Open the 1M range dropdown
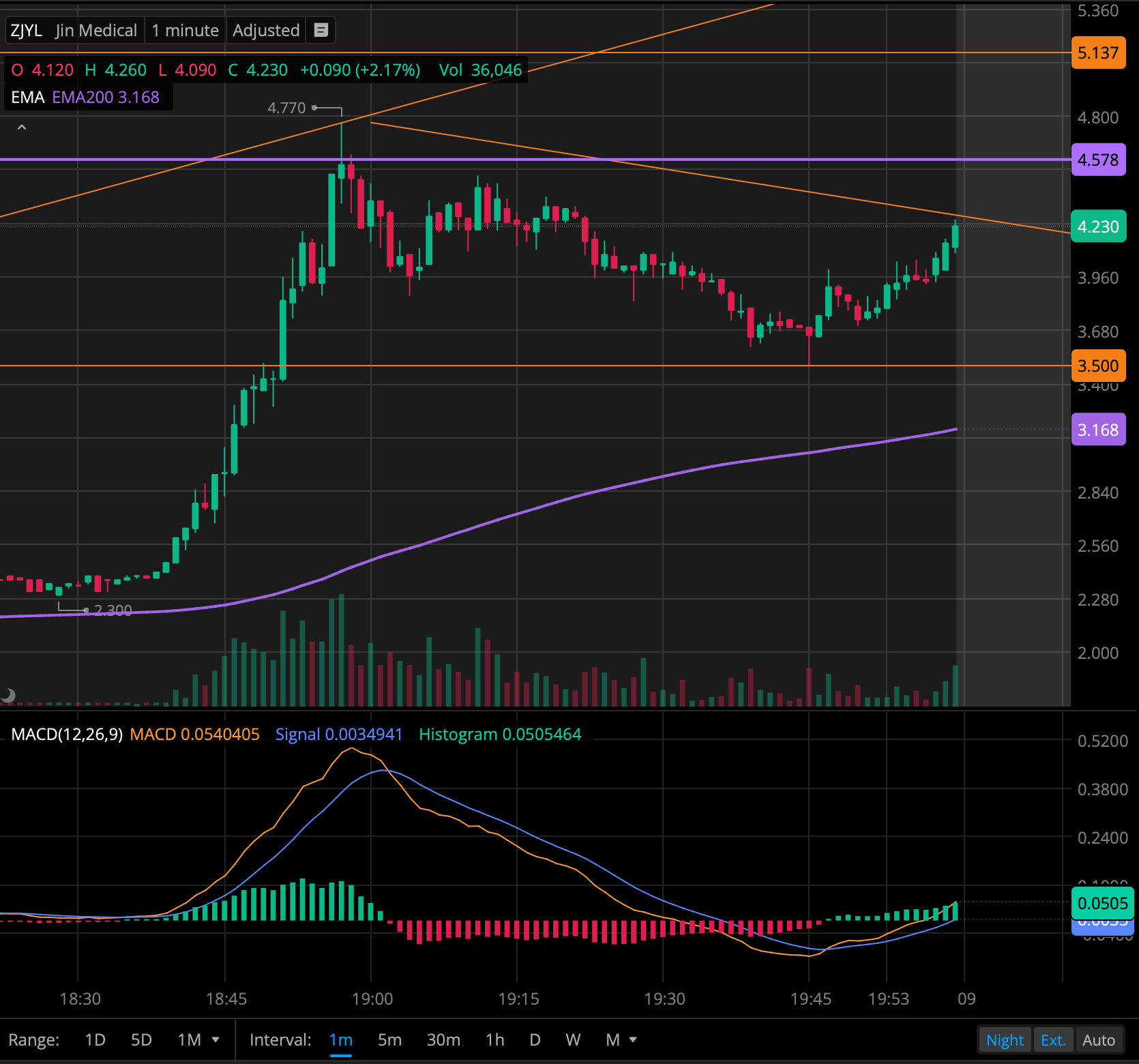The width and height of the screenshot is (1139, 1064). point(198,1039)
